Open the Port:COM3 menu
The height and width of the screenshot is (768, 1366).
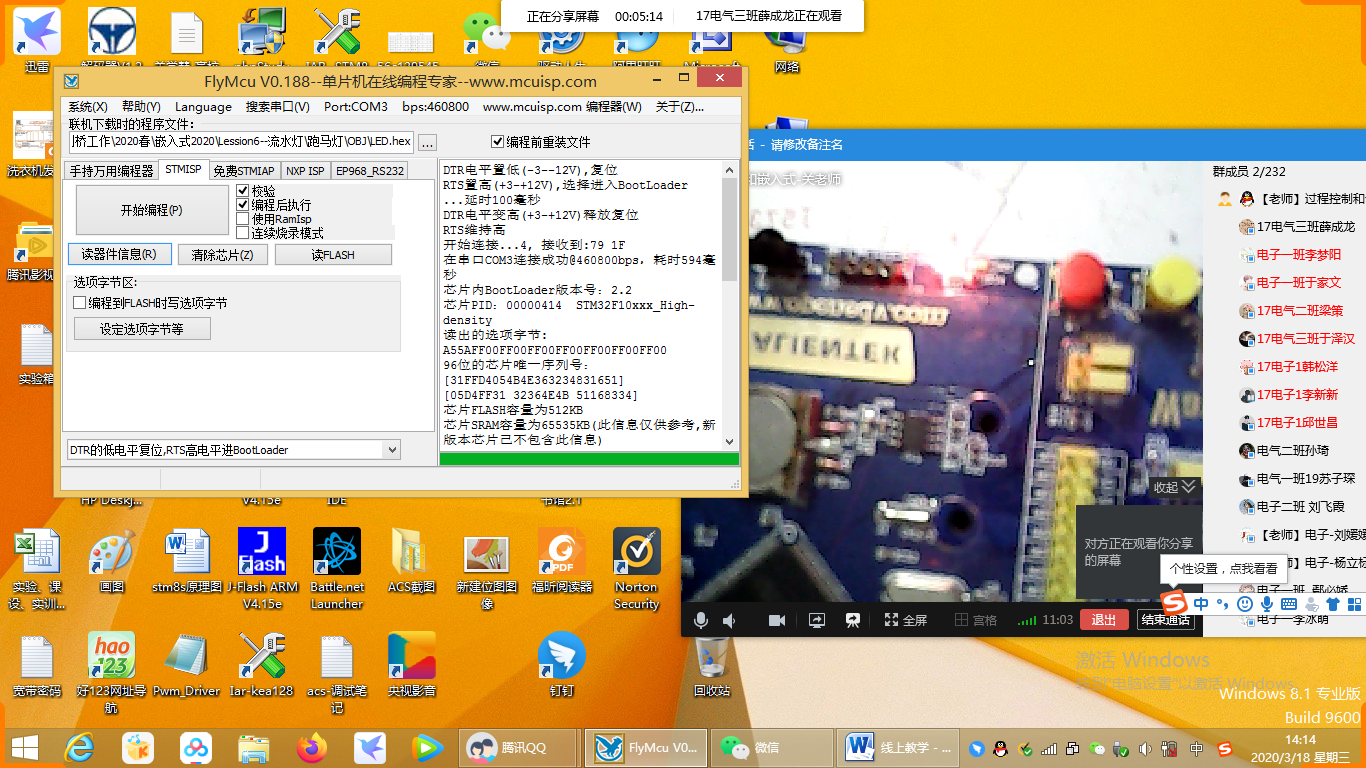point(355,106)
